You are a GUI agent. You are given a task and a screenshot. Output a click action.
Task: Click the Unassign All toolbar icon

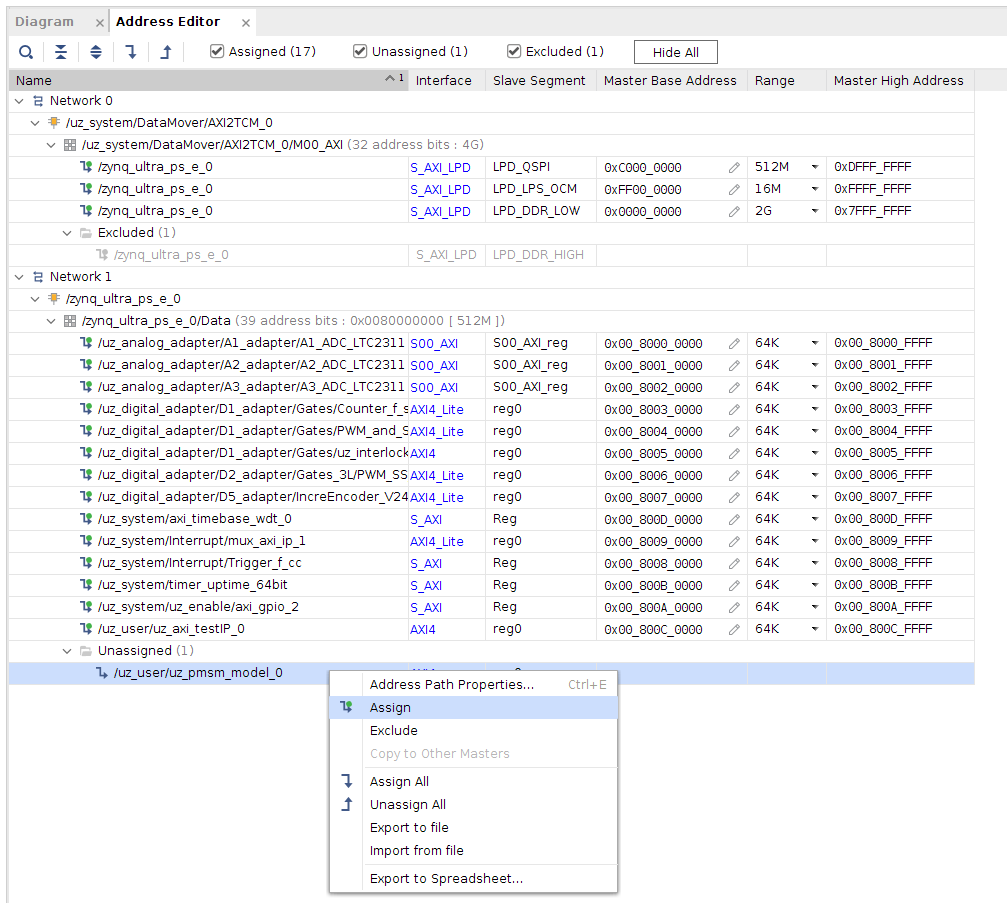166,52
